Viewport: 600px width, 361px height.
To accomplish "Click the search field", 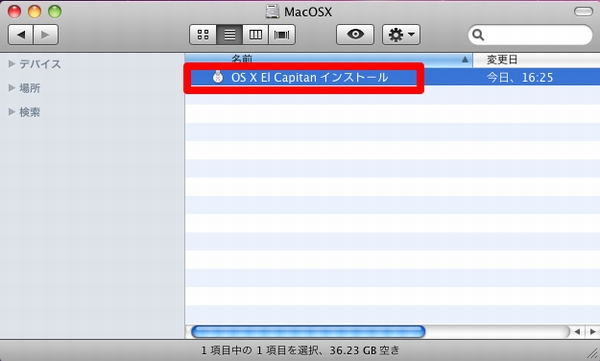I will point(530,35).
